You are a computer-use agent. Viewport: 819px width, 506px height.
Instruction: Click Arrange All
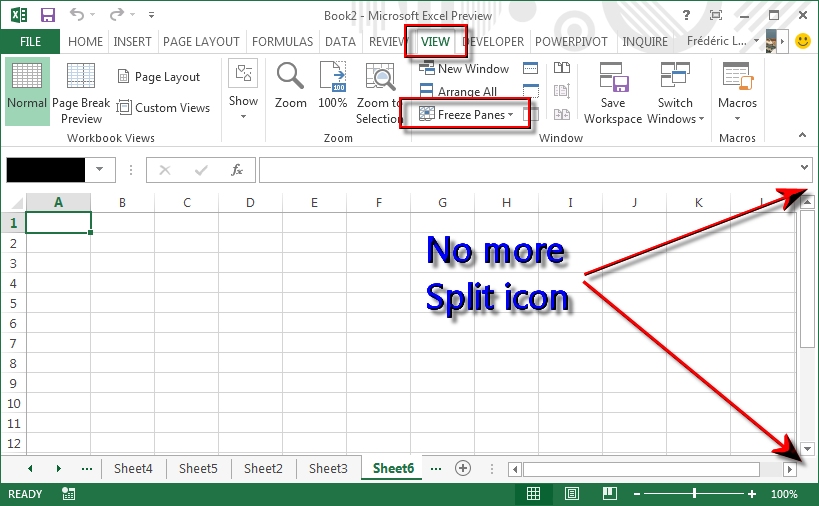(x=458, y=91)
